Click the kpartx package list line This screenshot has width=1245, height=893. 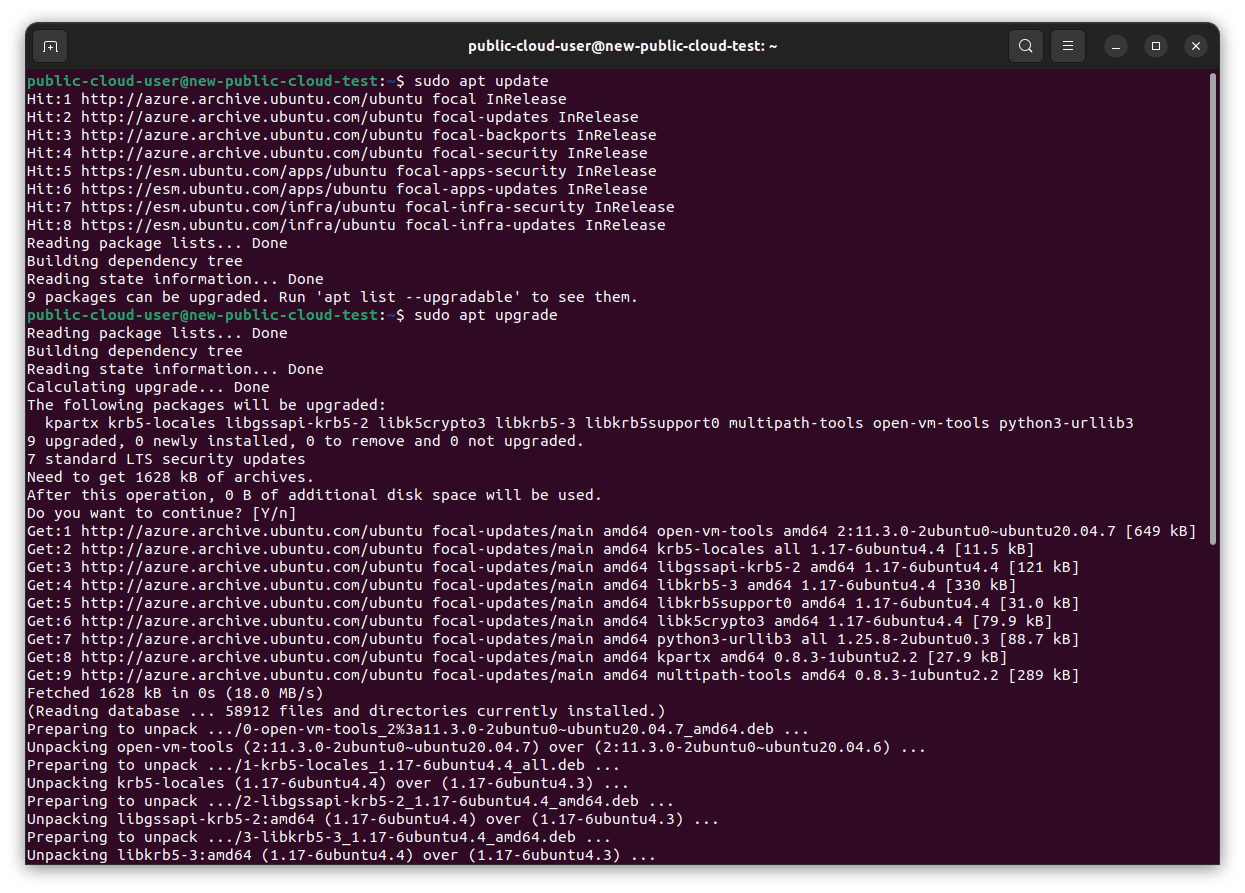click(x=589, y=423)
